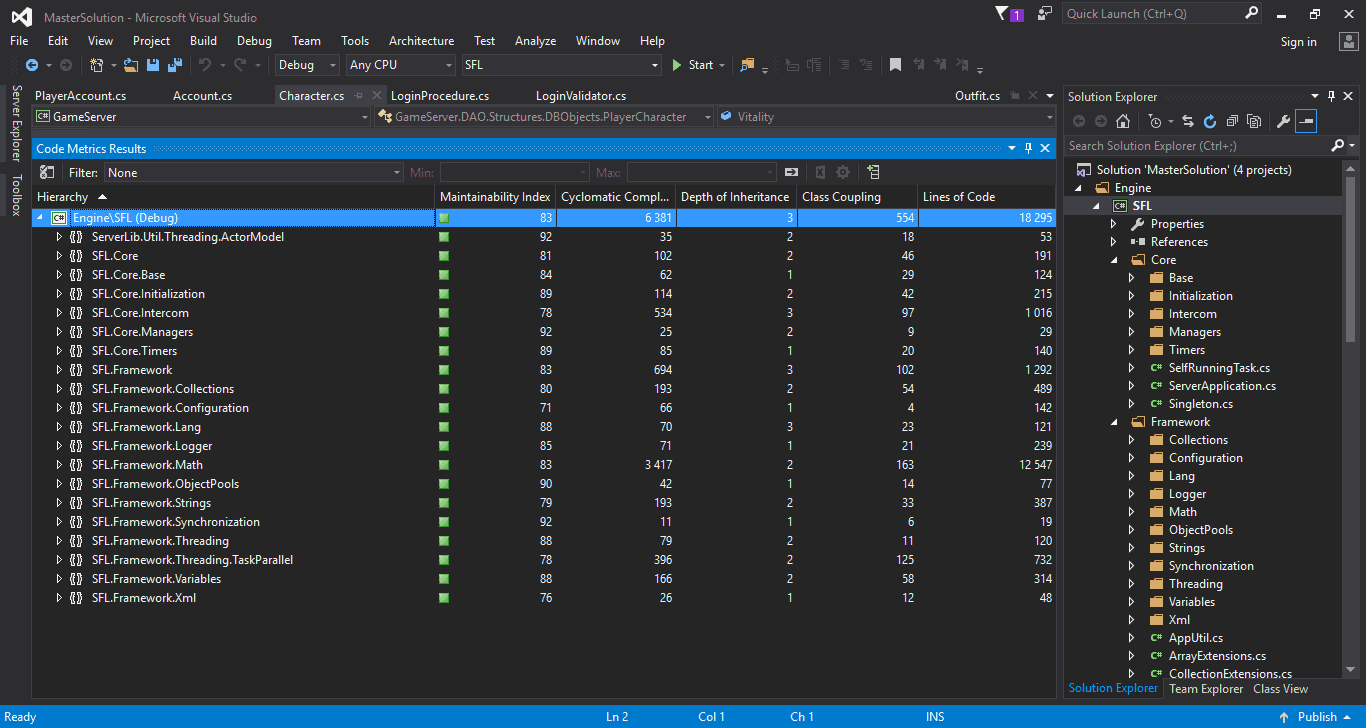Open the GameServer project scope dropdown
Viewport: 1366px width, 728px height.
(202, 117)
